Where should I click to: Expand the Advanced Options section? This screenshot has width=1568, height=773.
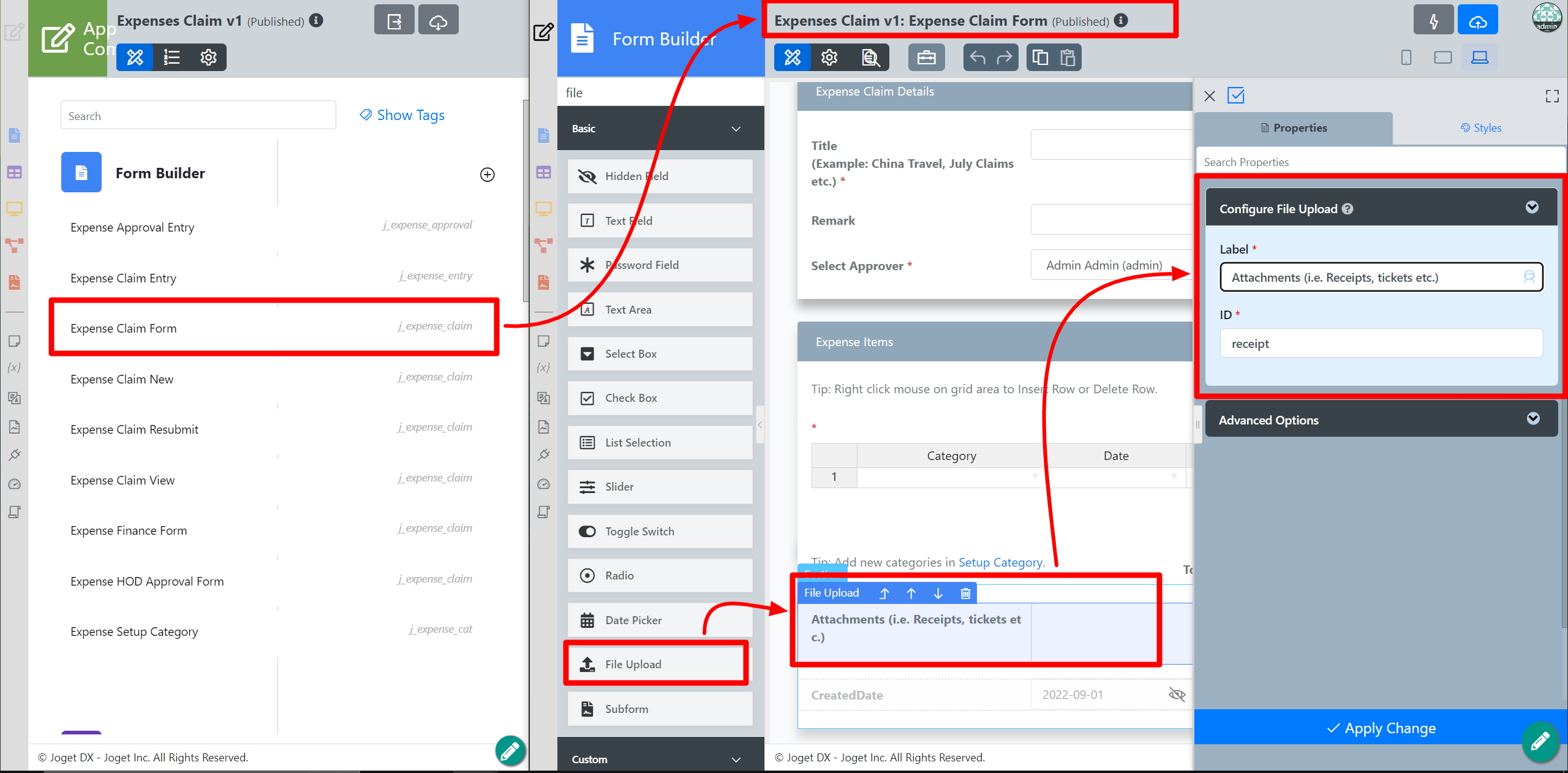[1532, 419]
